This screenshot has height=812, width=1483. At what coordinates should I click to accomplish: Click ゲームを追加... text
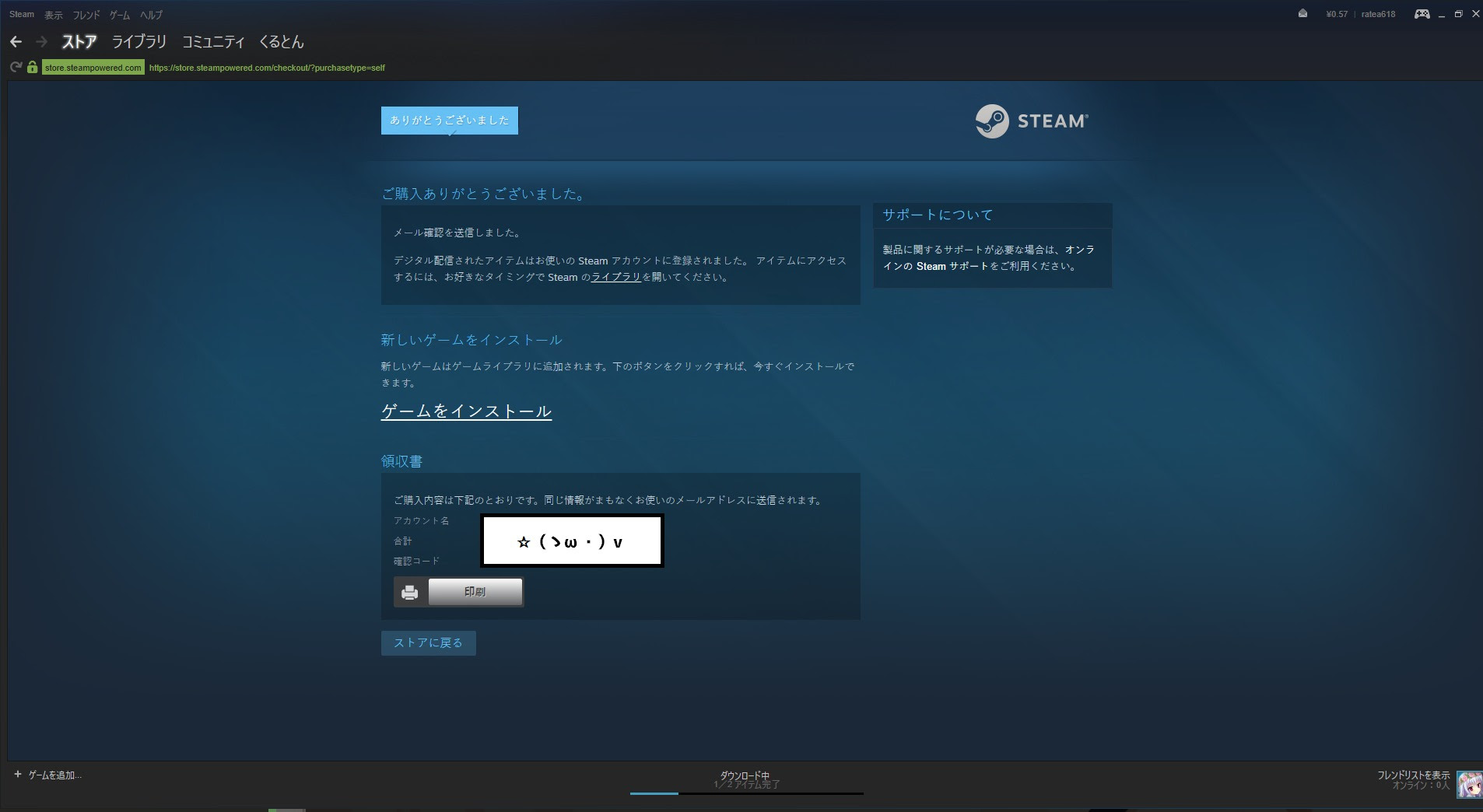pos(54,775)
